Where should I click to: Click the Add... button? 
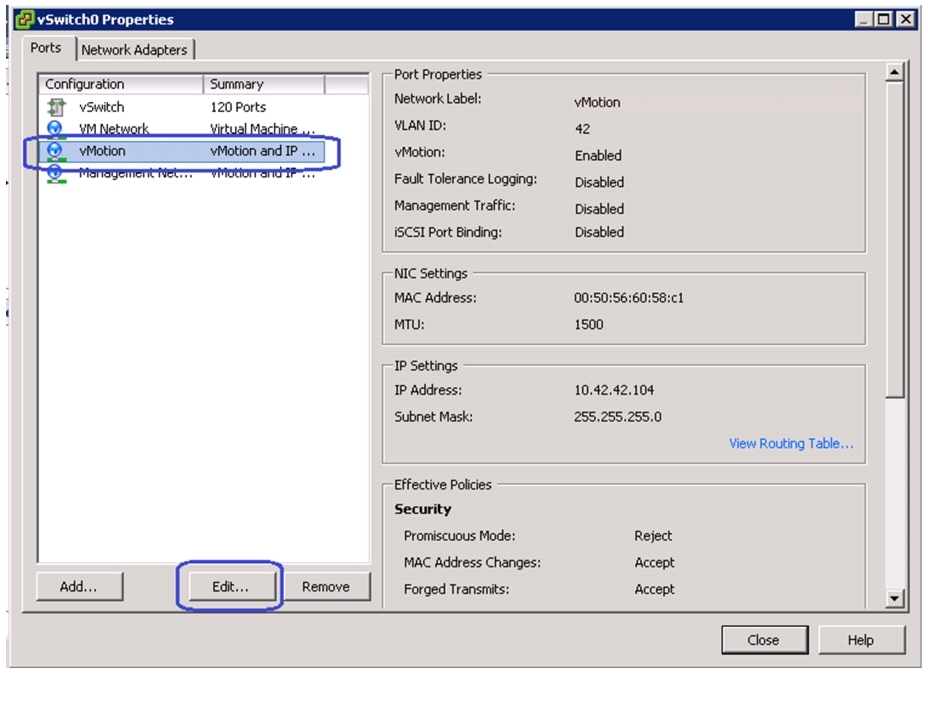(79, 586)
